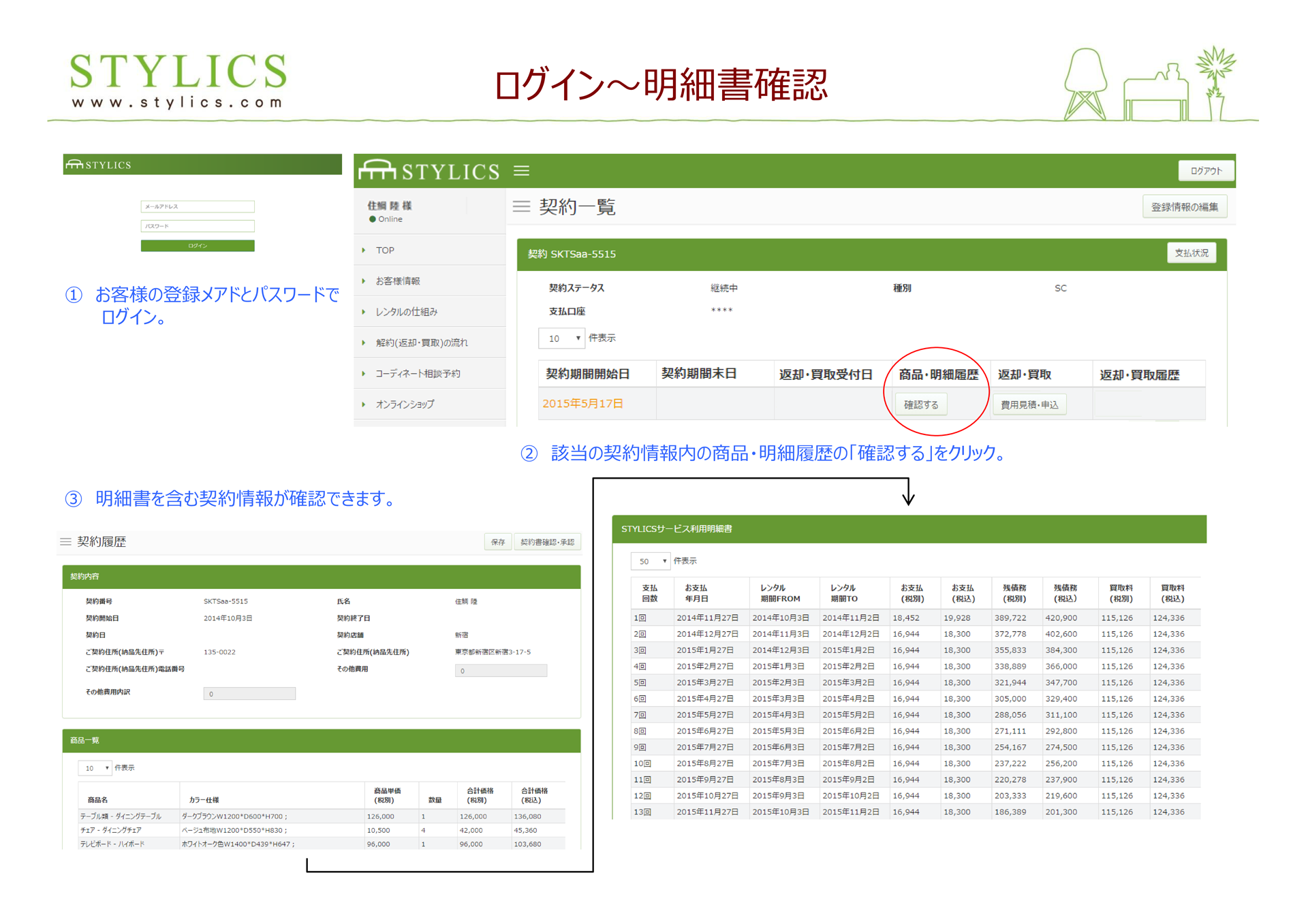Click the 契約 SKTSaa-5515 panel header
The height and width of the screenshot is (924, 1308).
coord(871,254)
